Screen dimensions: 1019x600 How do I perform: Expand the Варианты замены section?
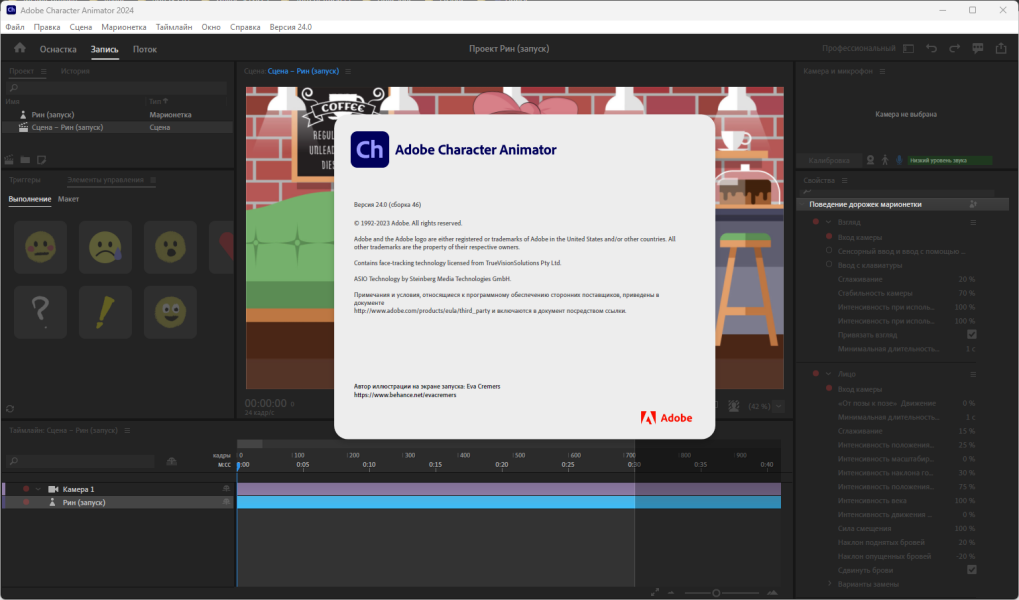coord(829,584)
